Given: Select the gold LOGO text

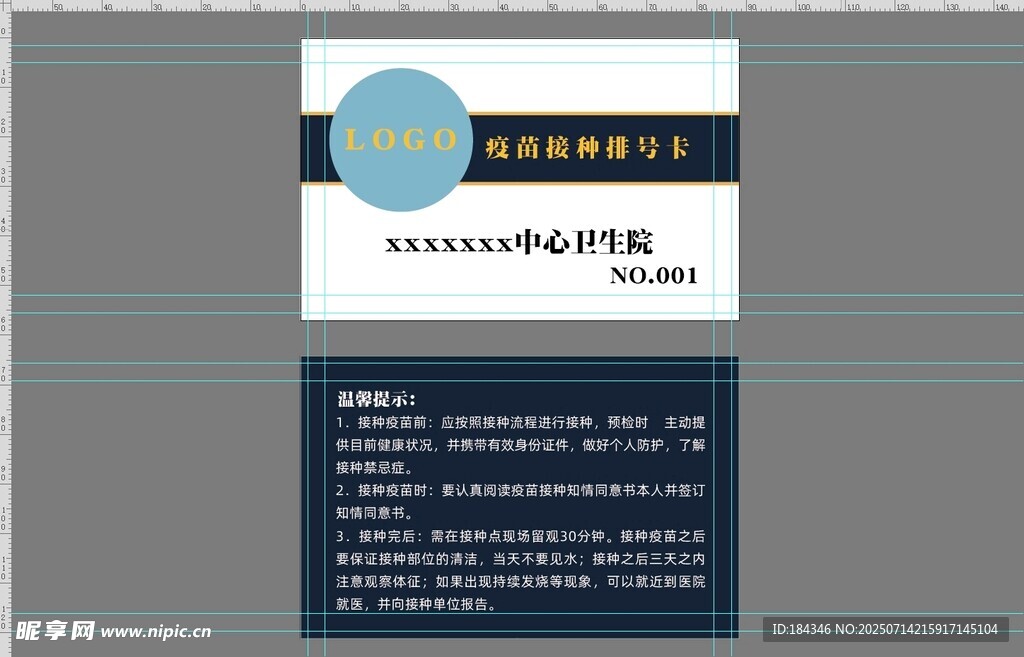Looking at the screenshot, I should coord(400,140).
